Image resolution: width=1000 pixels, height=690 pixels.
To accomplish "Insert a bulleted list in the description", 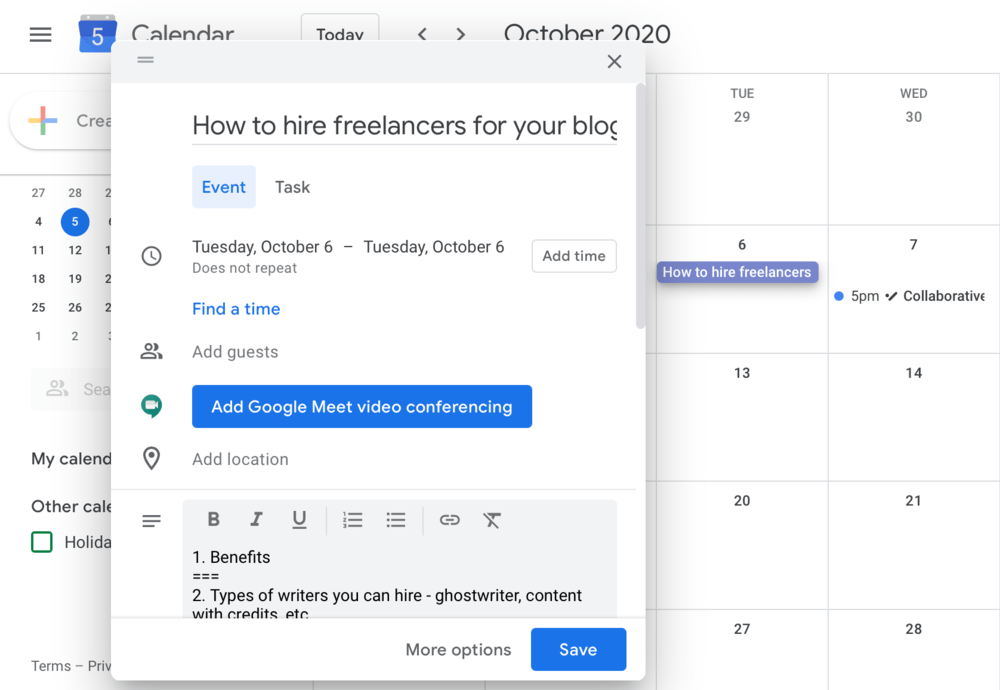I will [x=395, y=520].
